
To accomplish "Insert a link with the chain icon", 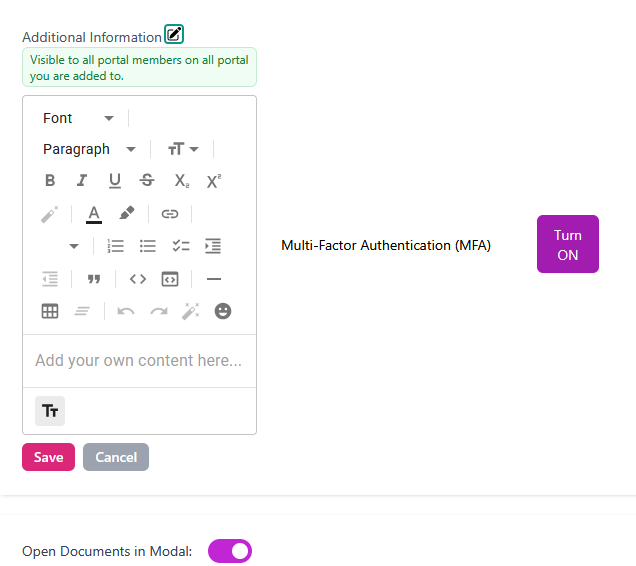I will [170, 214].
